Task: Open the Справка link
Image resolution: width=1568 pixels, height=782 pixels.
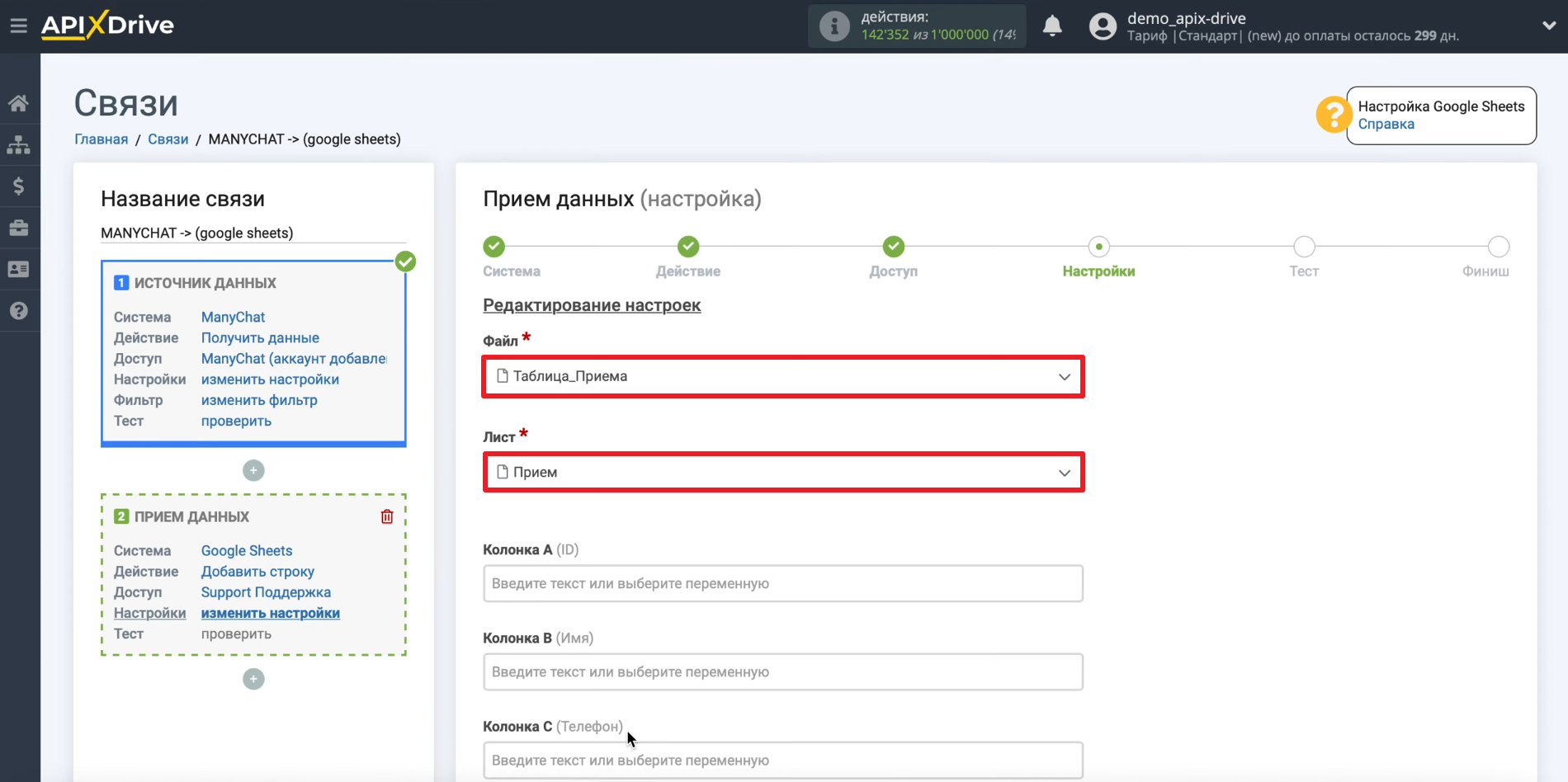Action: [1386, 124]
